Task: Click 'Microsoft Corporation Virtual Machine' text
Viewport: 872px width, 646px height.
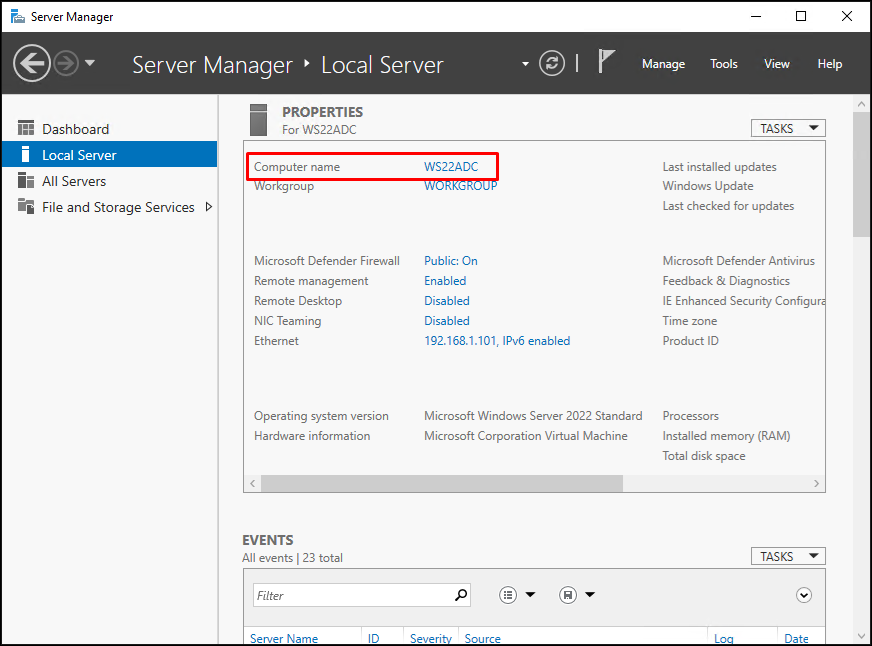Action: coord(526,436)
